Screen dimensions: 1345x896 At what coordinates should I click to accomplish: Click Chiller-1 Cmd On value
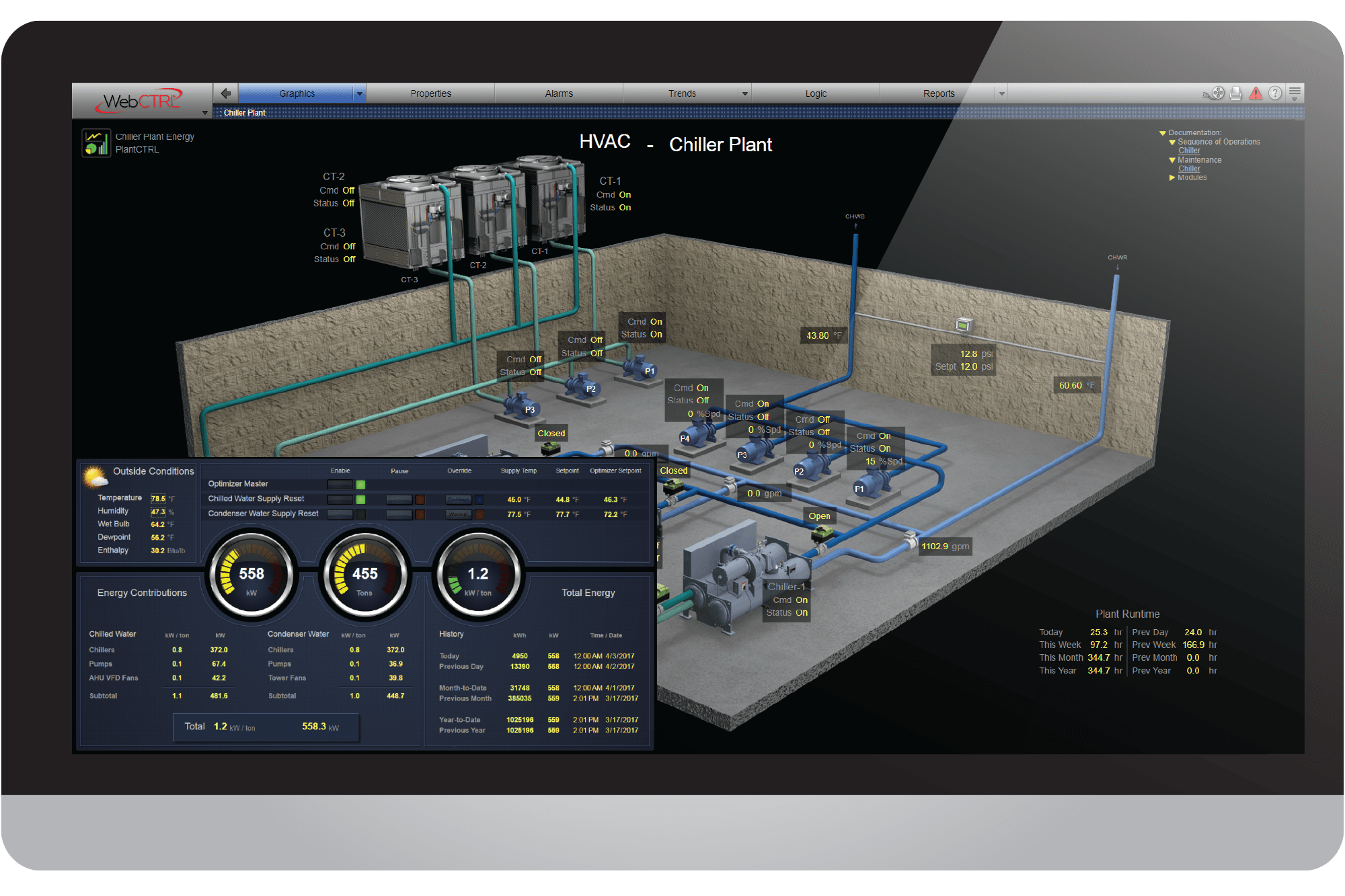(x=802, y=600)
